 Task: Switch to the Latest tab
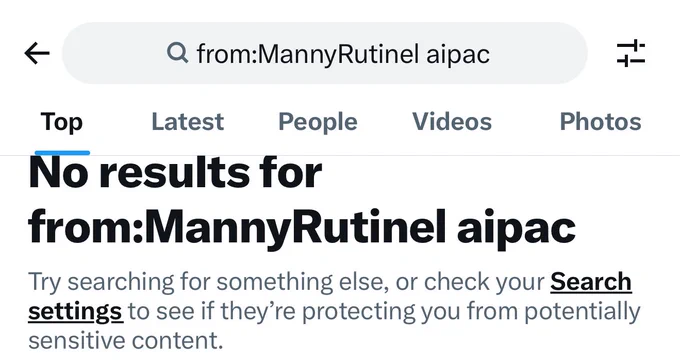tap(188, 122)
